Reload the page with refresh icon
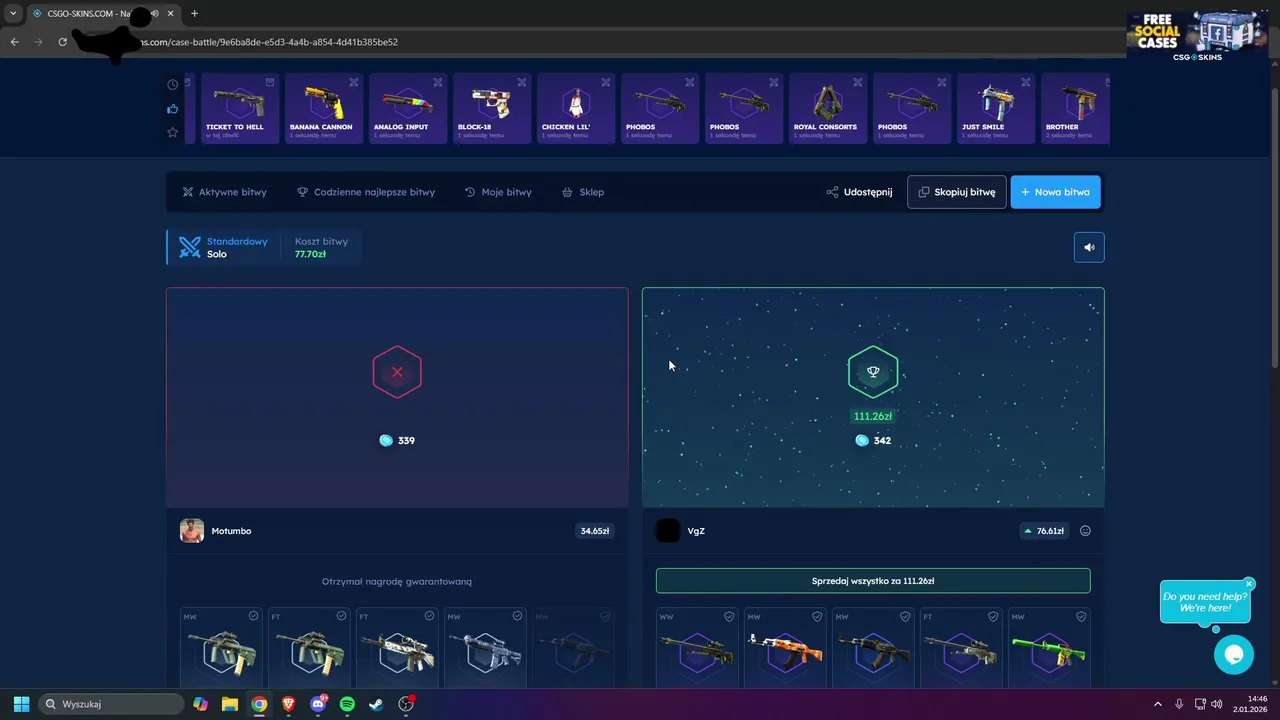 [62, 42]
